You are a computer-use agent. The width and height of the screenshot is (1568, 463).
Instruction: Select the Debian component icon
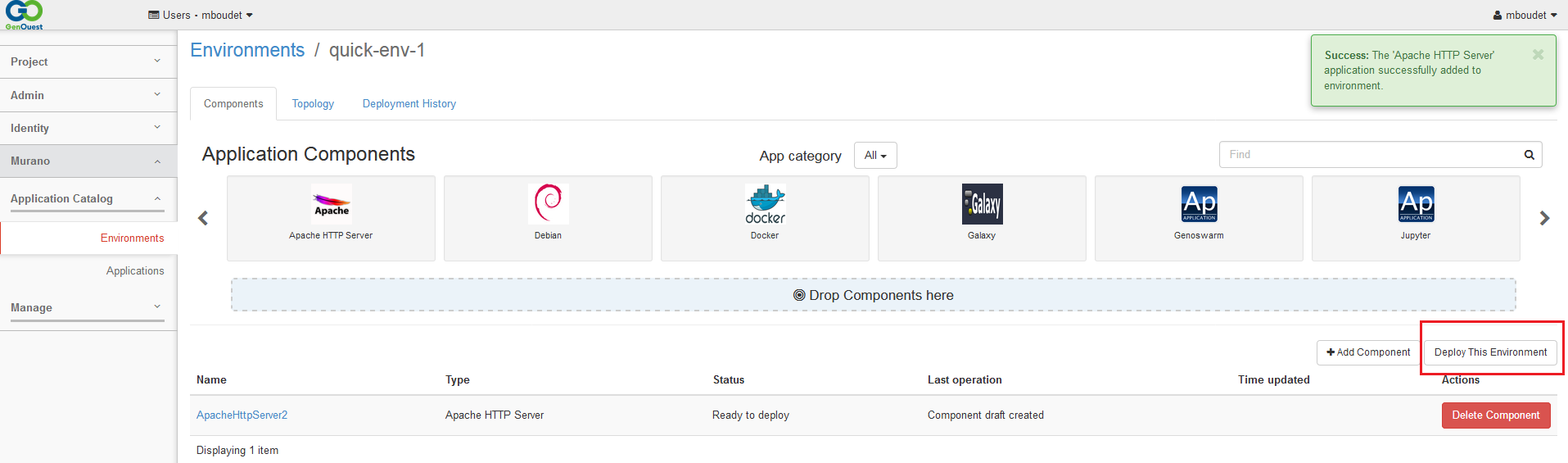[x=549, y=204]
